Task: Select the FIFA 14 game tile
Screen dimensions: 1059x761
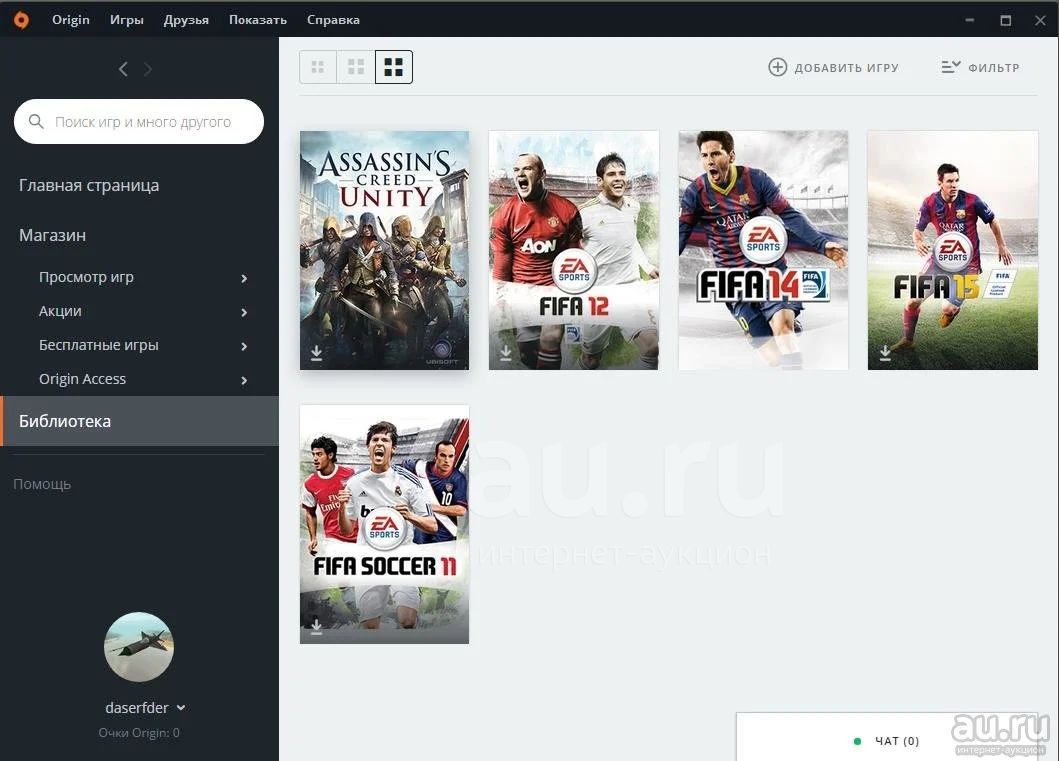Action: (x=763, y=251)
